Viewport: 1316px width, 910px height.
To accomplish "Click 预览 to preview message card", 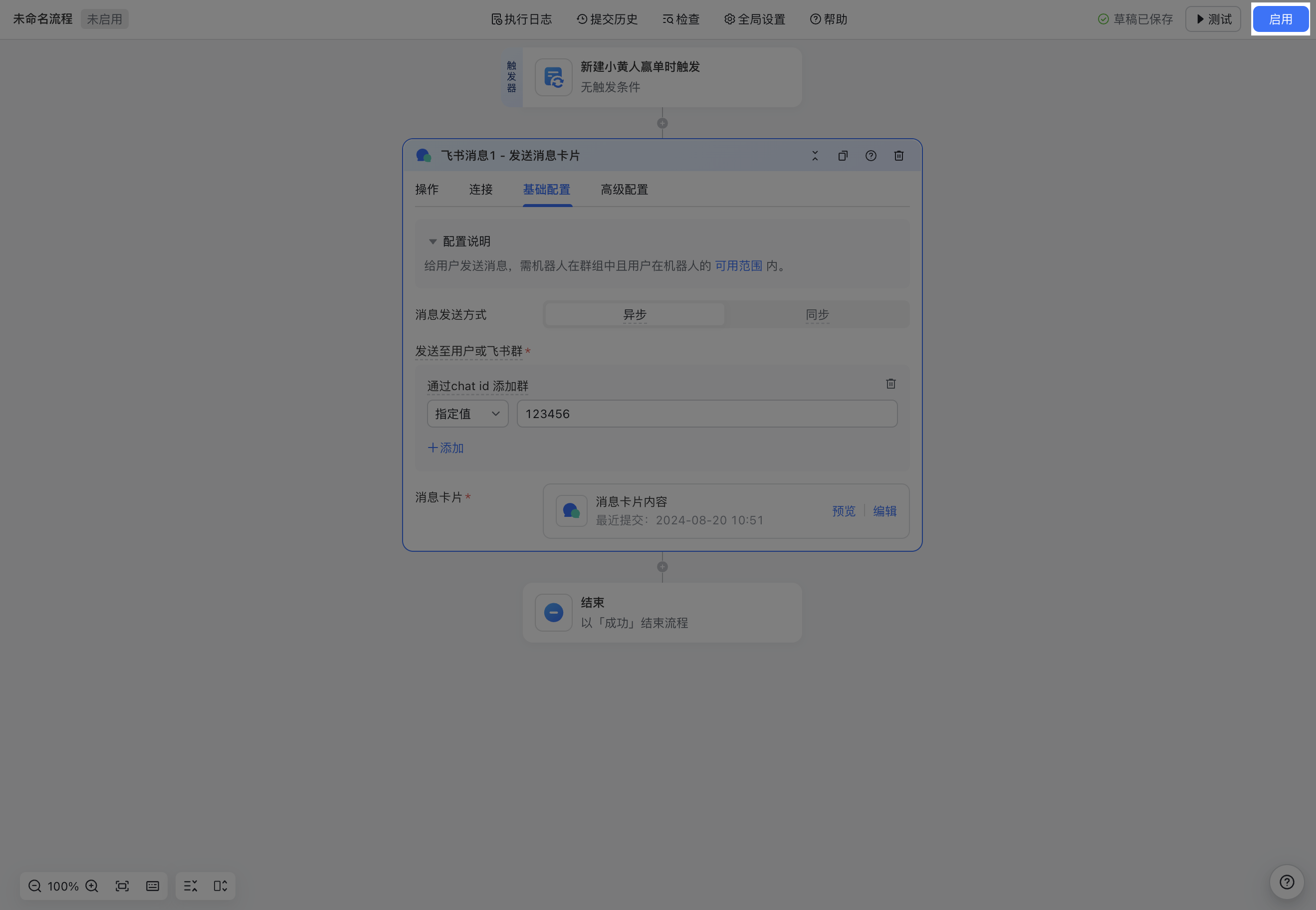I will point(843,511).
